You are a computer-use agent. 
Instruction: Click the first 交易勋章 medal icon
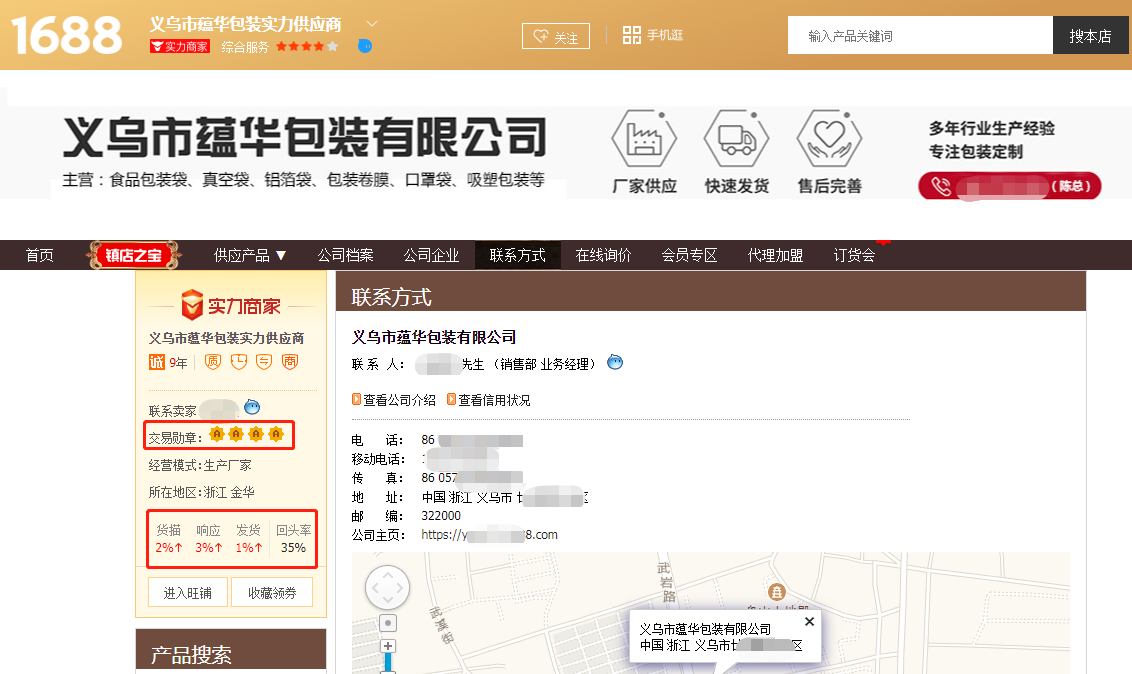217,434
